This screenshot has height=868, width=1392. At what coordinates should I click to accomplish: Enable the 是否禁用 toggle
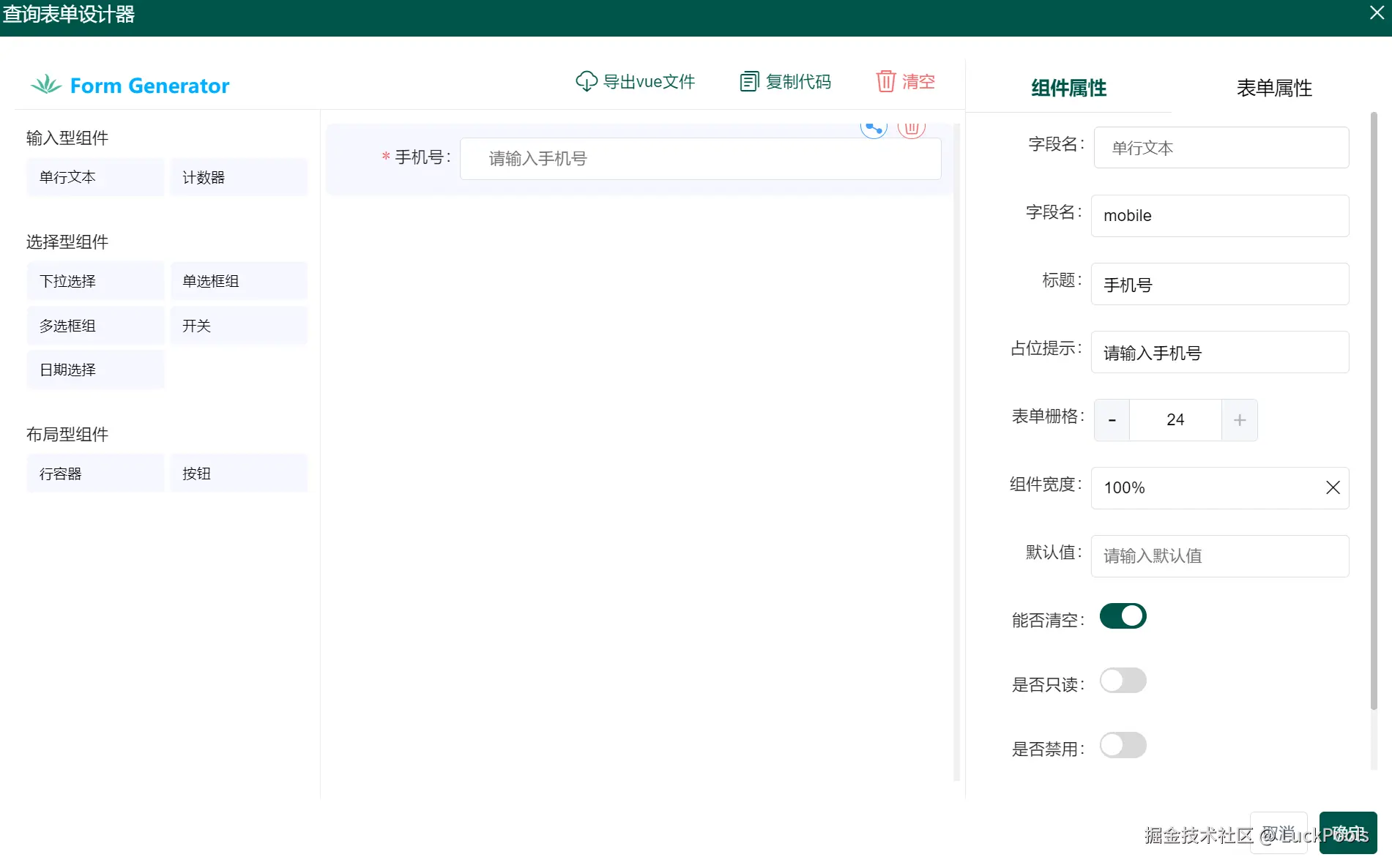pyautogui.click(x=1123, y=744)
